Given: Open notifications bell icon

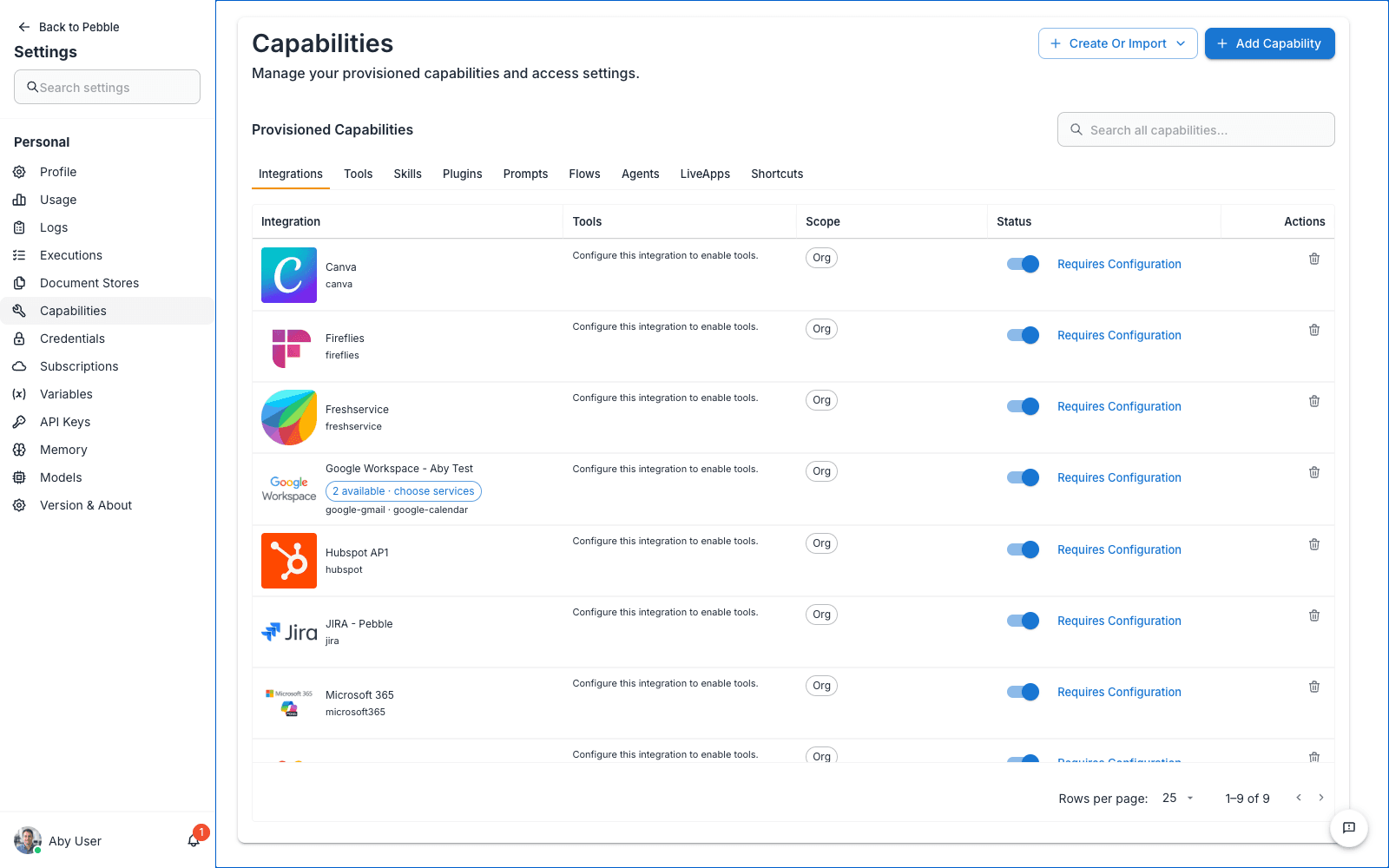Looking at the screenshot, I should point(194,840).
